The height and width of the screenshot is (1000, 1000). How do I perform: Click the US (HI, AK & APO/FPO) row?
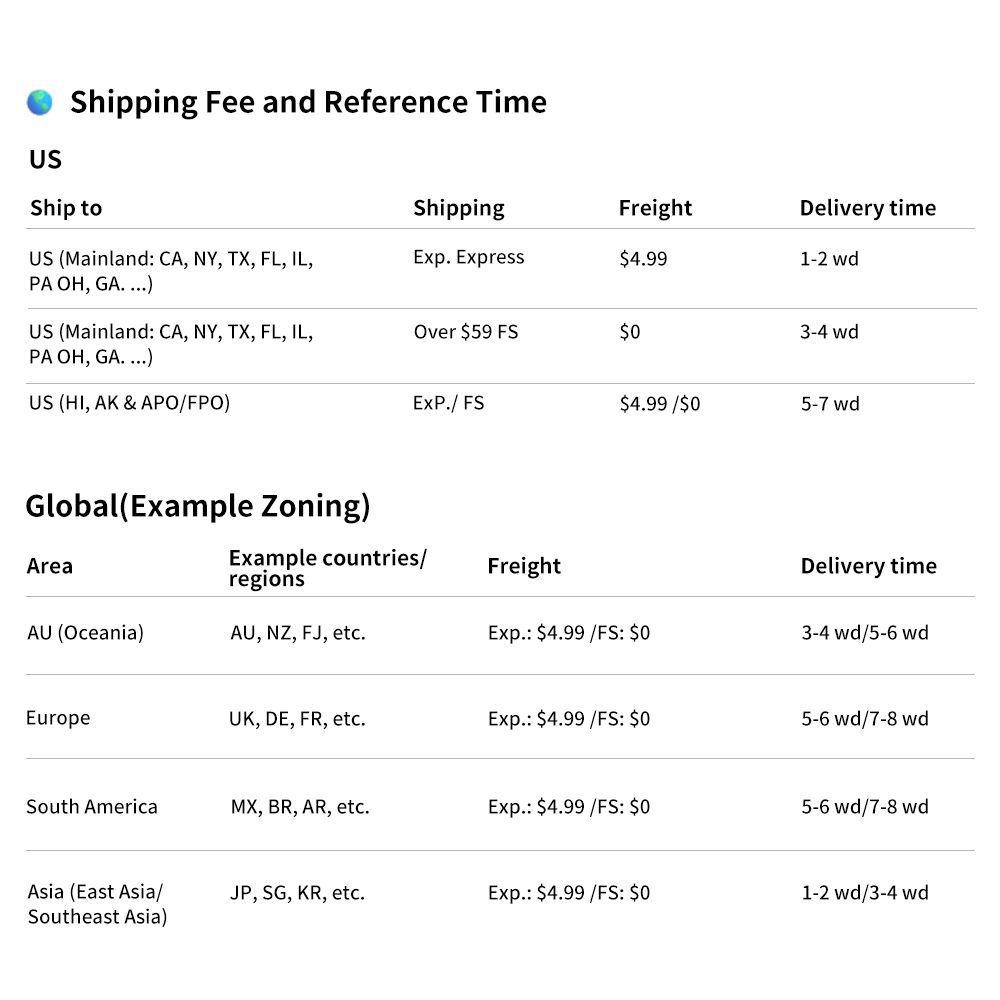(x=129, y=403)
